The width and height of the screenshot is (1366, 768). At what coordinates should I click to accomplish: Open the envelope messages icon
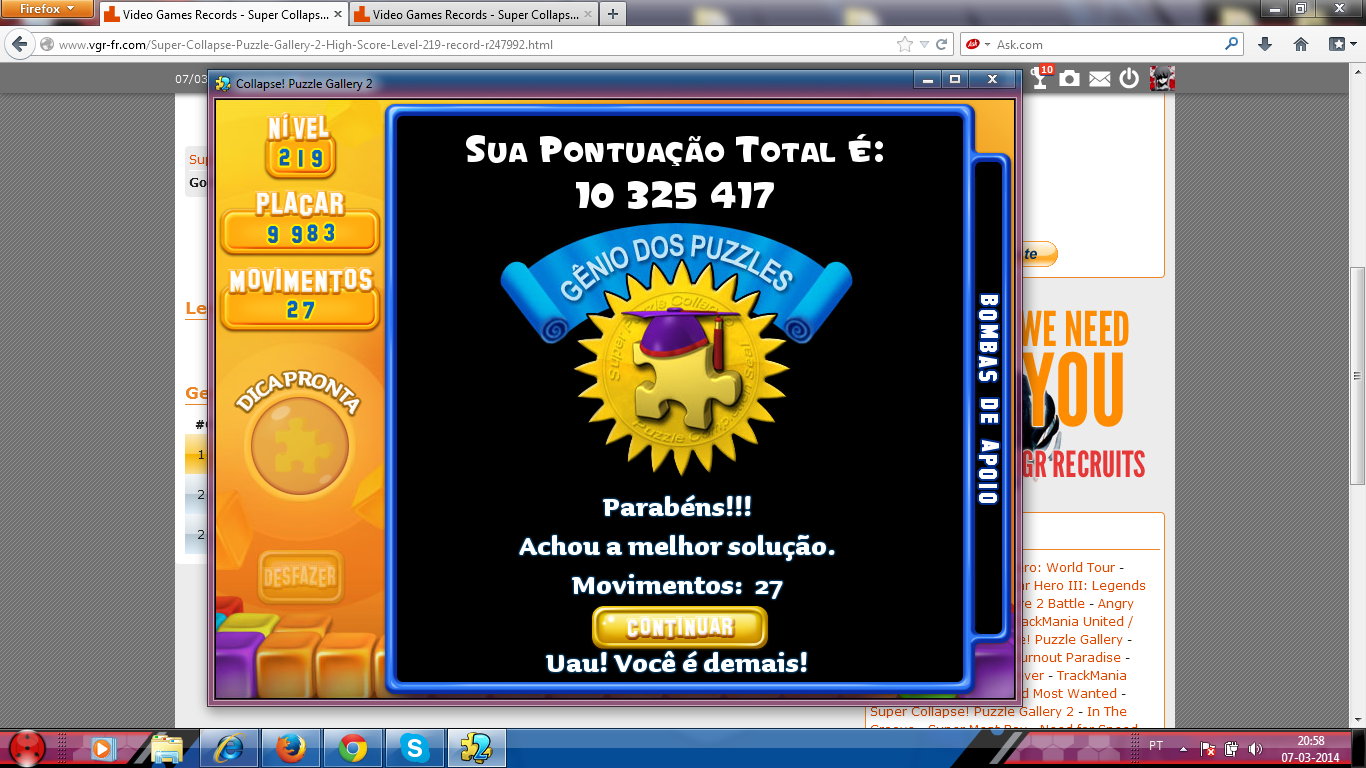coord(1100,79)
